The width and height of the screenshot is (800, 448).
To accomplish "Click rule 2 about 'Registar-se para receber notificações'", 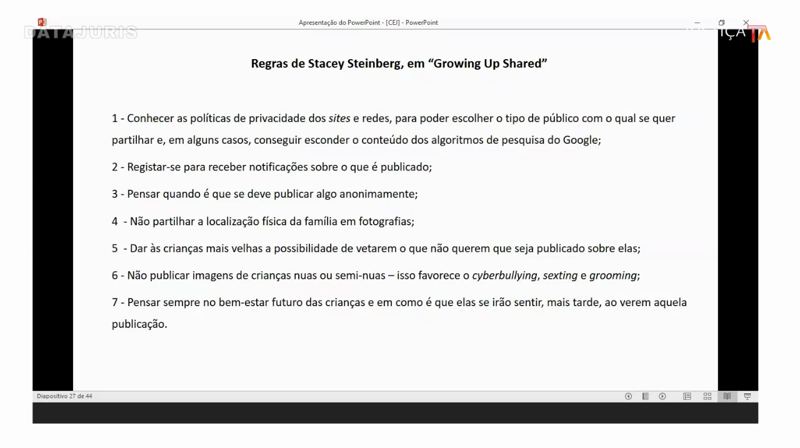I will (272, 167).
